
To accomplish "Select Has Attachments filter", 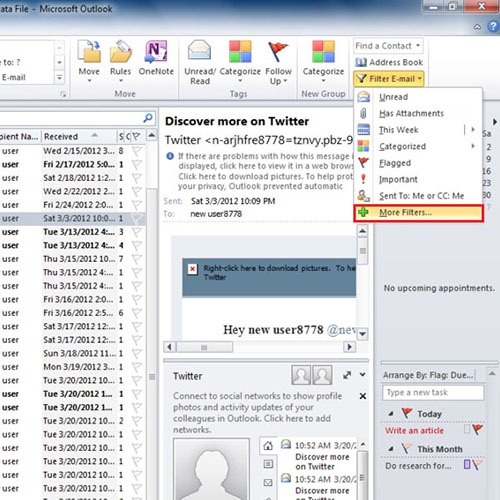I will (x=418, y=113).
